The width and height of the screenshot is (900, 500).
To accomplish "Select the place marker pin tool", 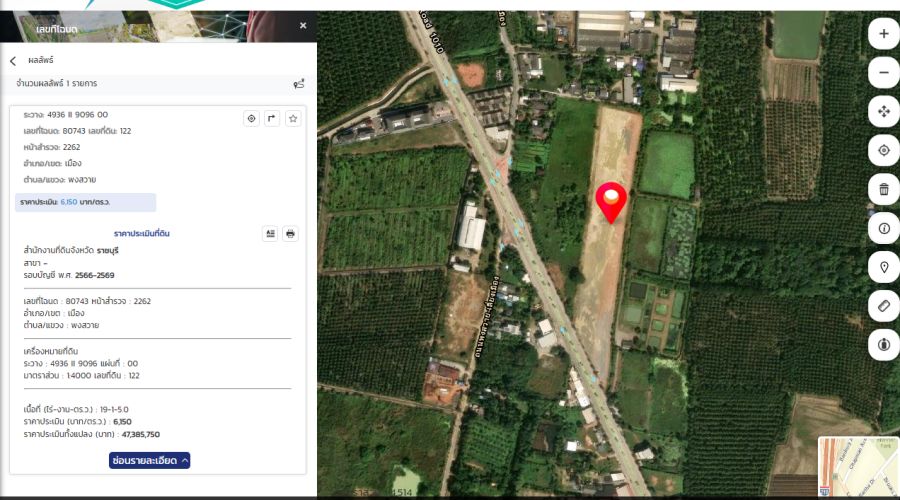I will (883, 267).
